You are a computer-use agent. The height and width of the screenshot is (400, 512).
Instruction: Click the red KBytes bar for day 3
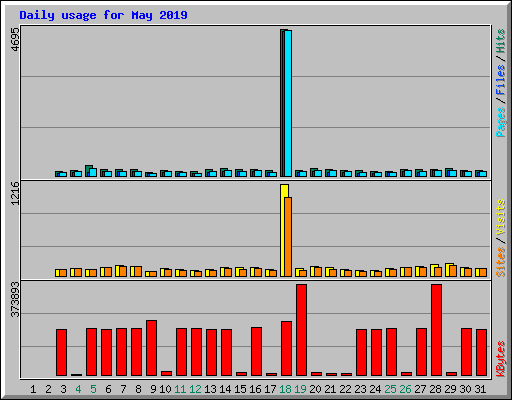click(x=61, y=352)
